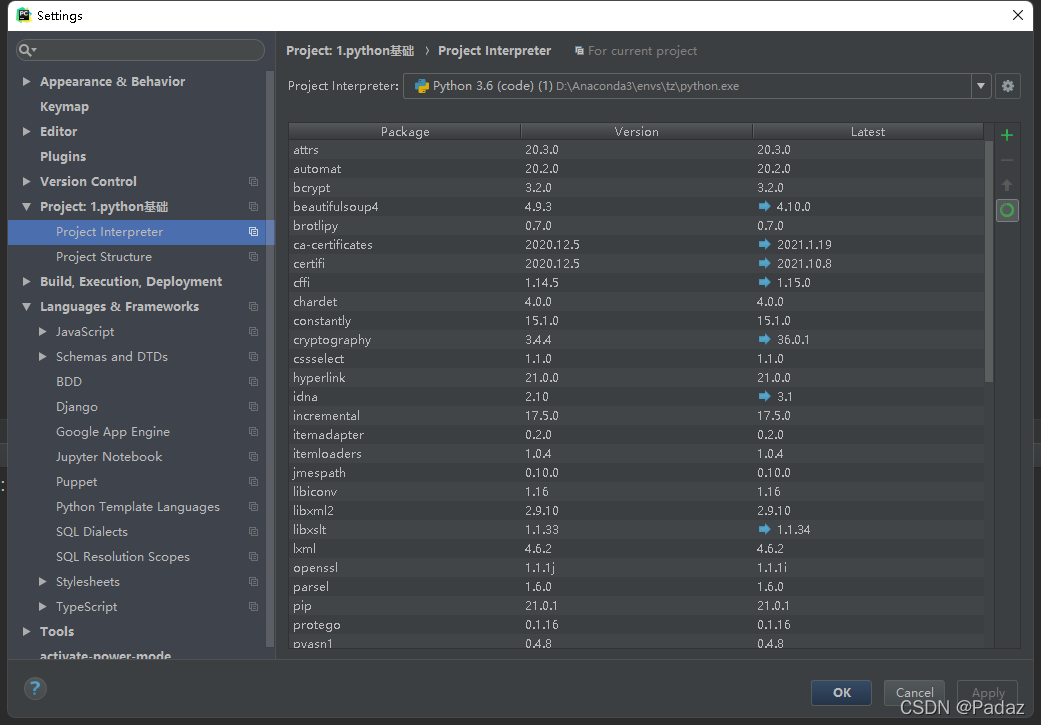Open the Google App Engine settings
This screenshot has height=725, width=1041.
[113, 432]
